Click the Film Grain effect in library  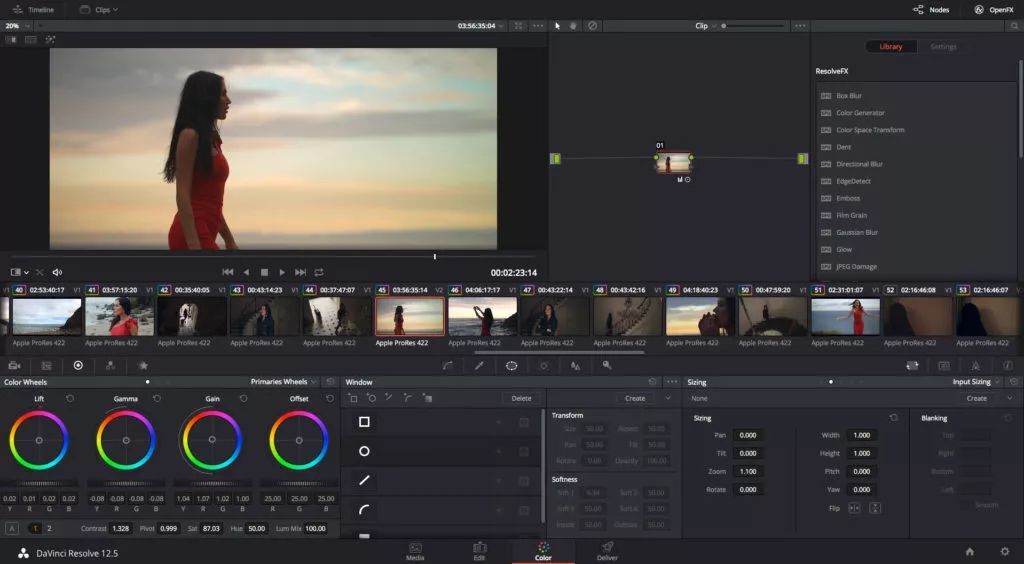[853, 215]
